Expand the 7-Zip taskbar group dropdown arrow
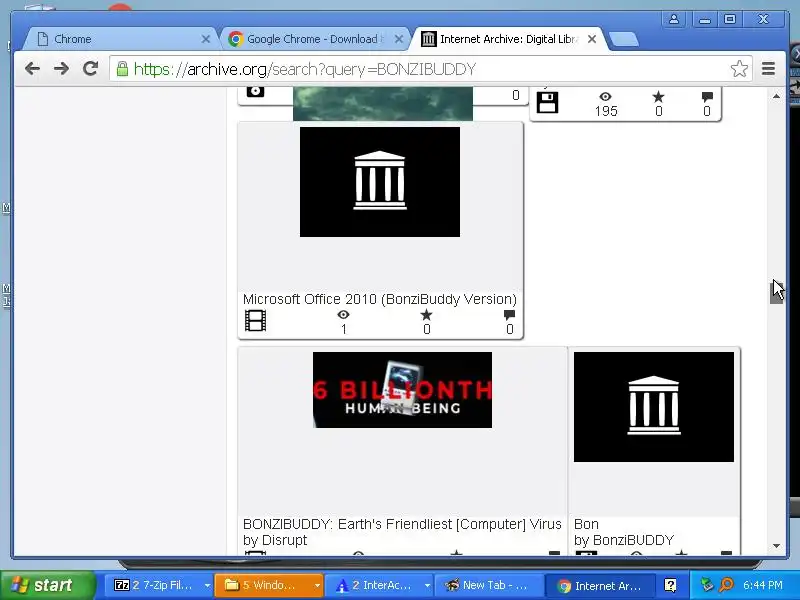 [x=207, y=585]
